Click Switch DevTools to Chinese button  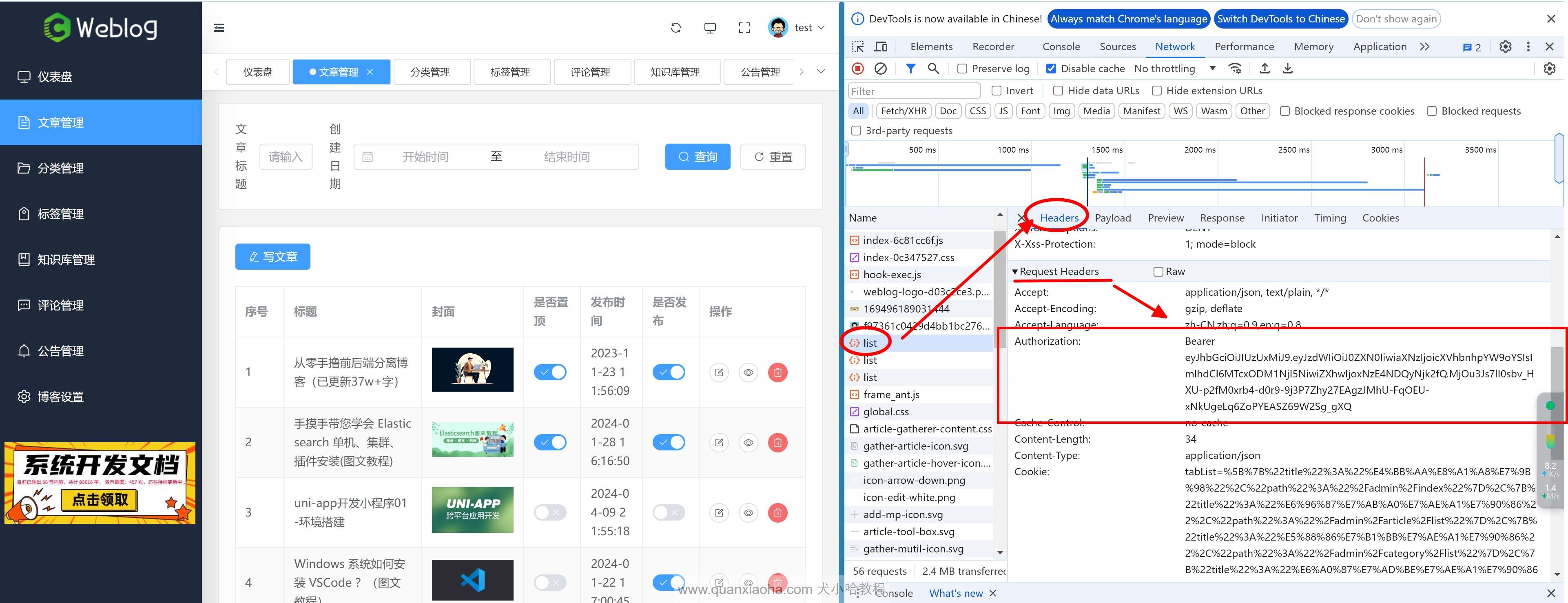[x=1280, y=19]
